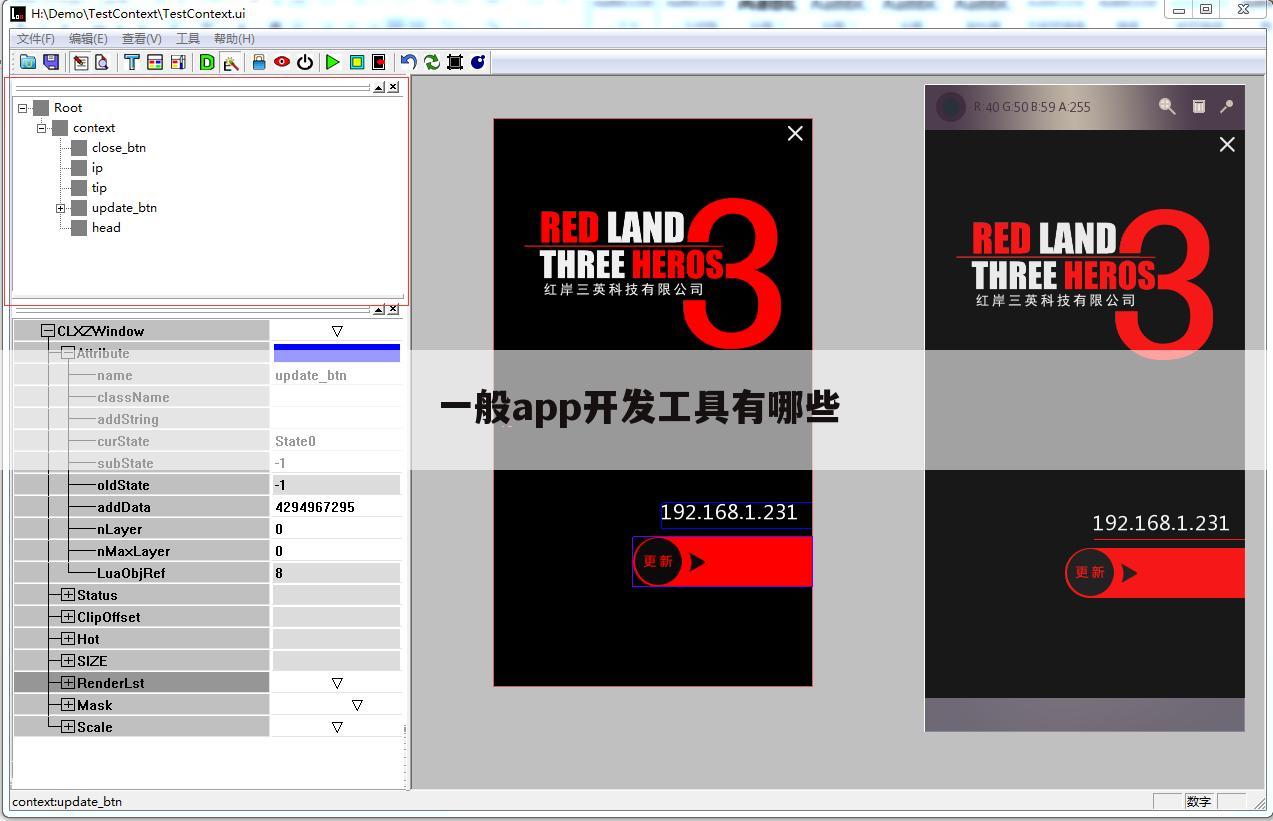This screenshot has height=821, width=1273.
Task: Edit the LuaObjRef value 8
Action: coord(337,573)
